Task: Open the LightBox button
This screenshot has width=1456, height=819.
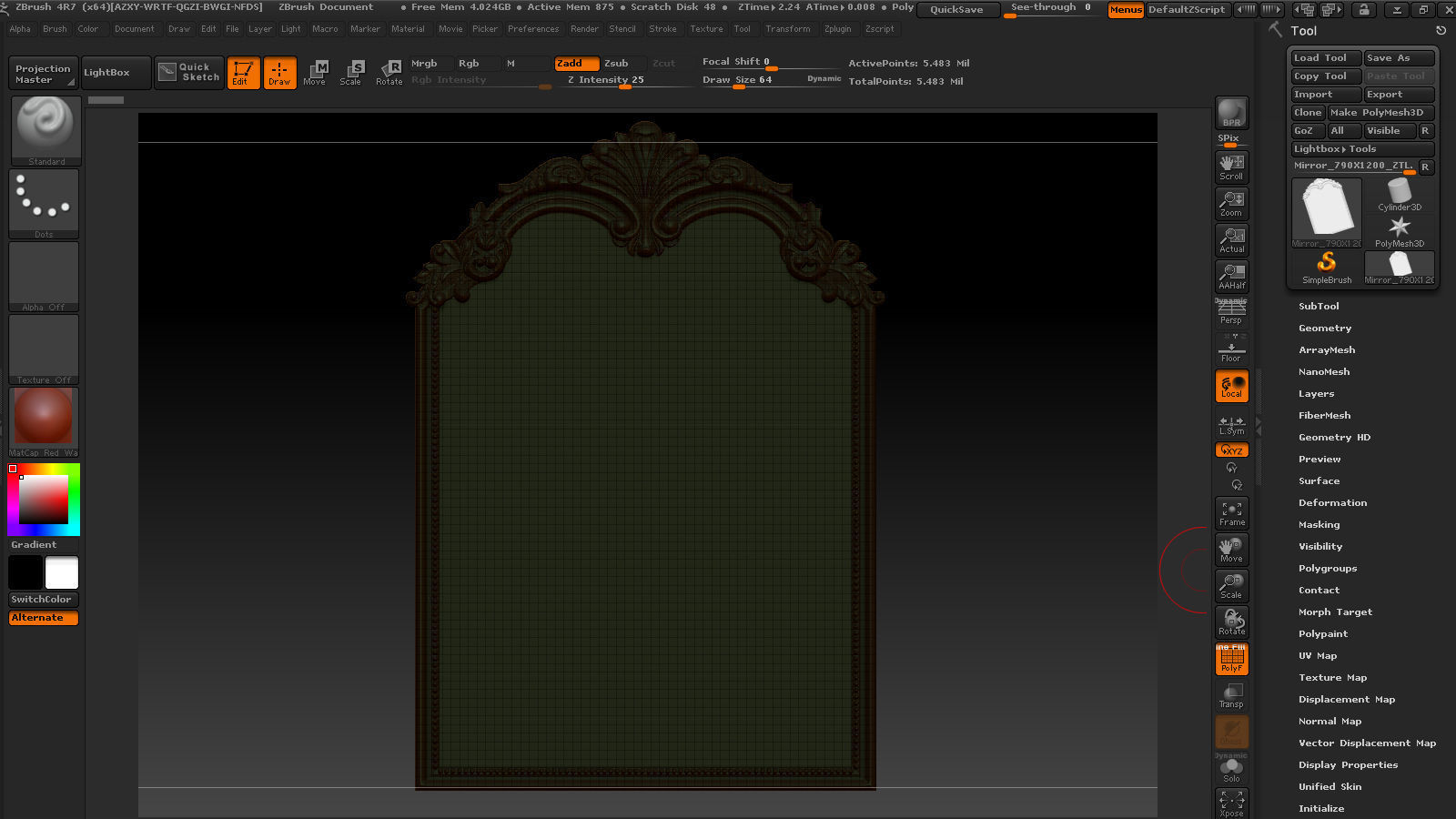Action: (x=116, y=73)
